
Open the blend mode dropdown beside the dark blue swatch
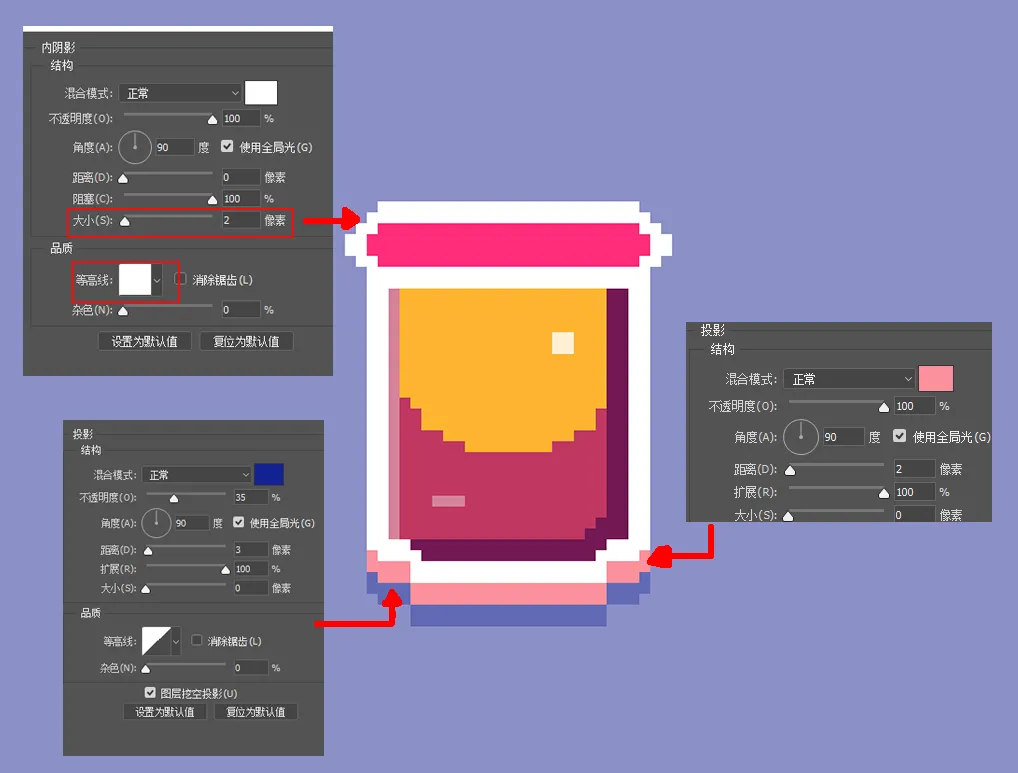(x=196, y=475)
